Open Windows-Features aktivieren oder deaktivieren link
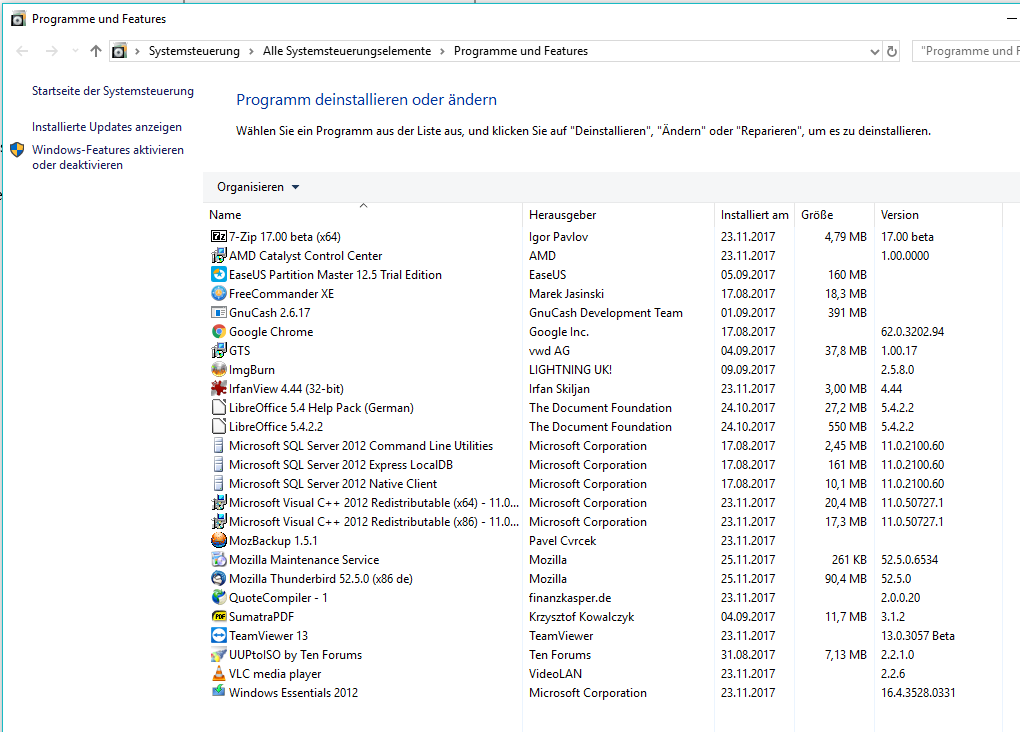 [x=108, y=157]
